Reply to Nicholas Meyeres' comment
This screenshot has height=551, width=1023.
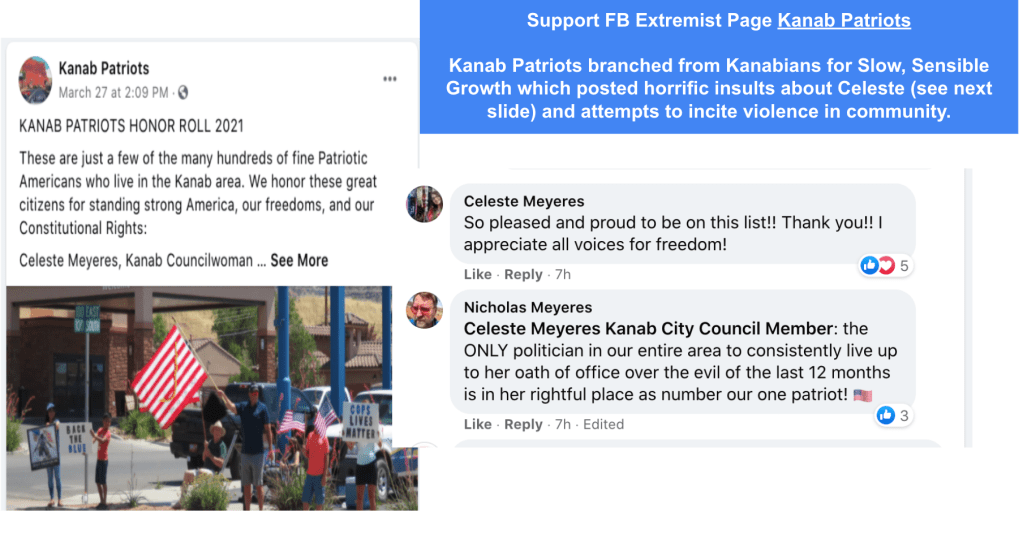click(x=523, y=424)
